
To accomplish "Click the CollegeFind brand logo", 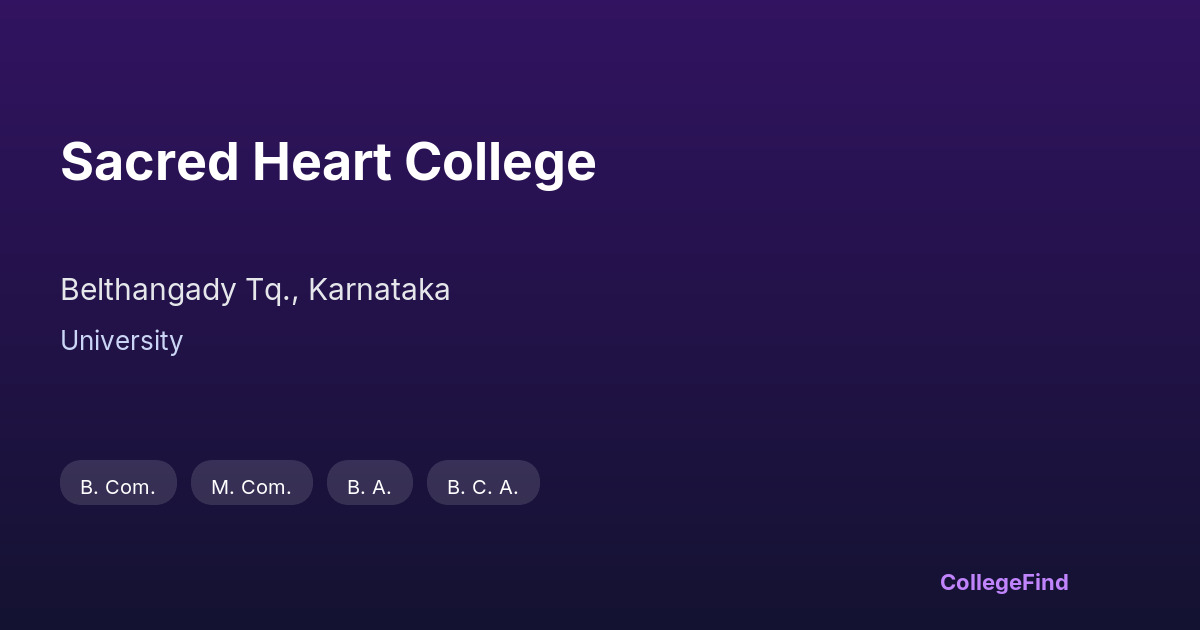I will pyautogui.click(x=1003, y=582).
